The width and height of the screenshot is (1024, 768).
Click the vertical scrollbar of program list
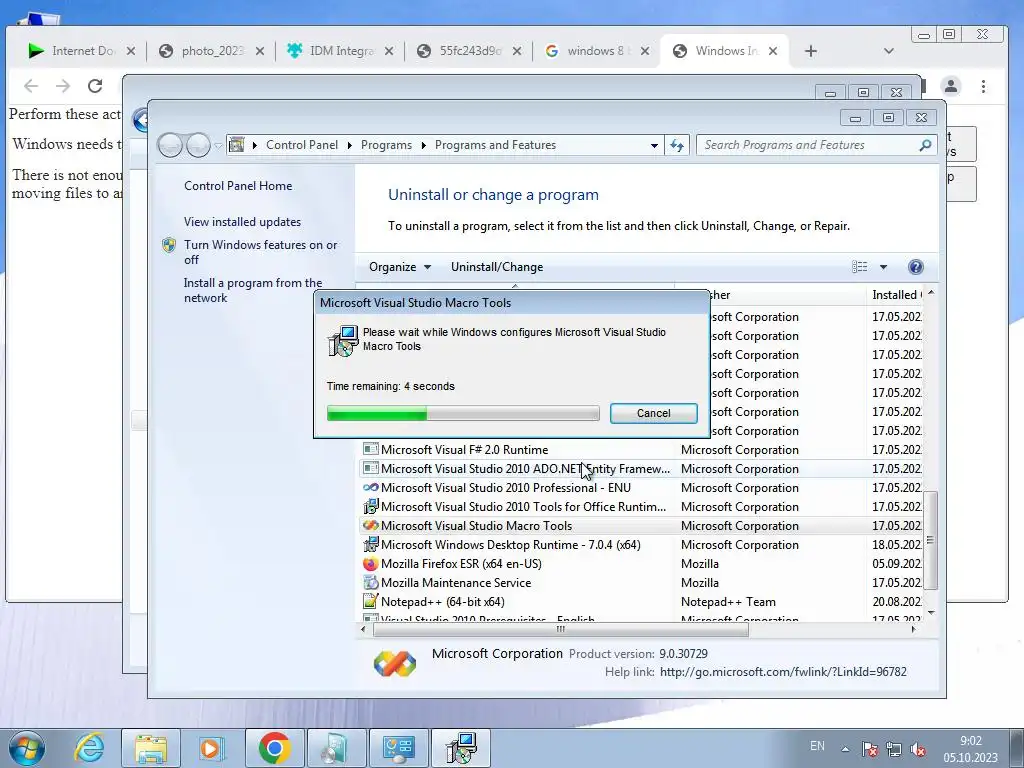[x=931, y=540]
